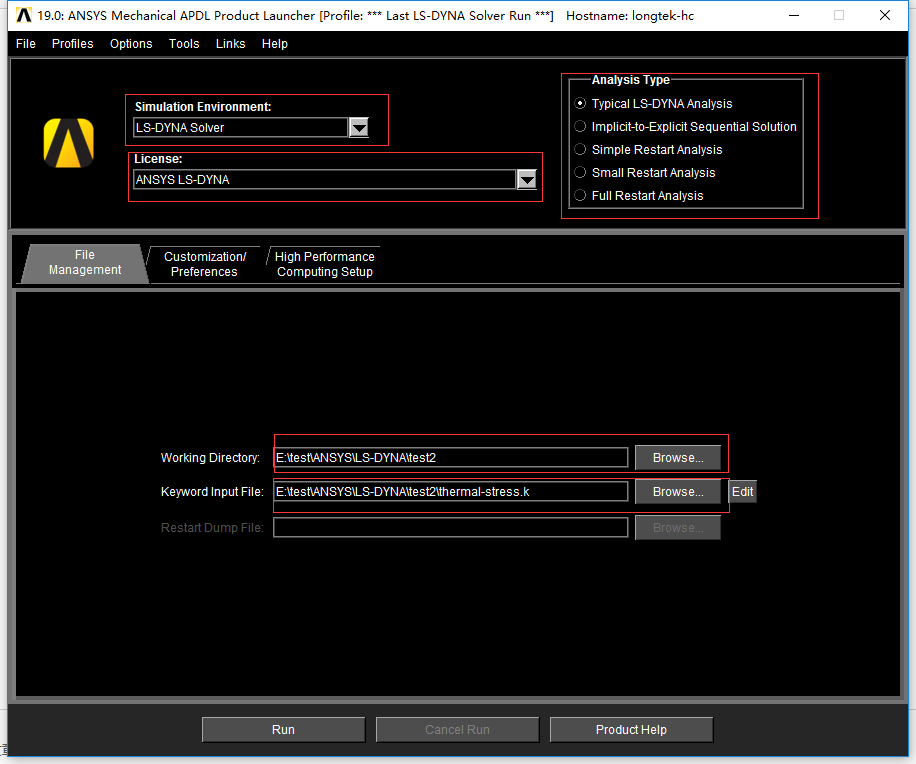Switch to the Customization/Preferences tab
916x764 pixels.
pos(203,262)
